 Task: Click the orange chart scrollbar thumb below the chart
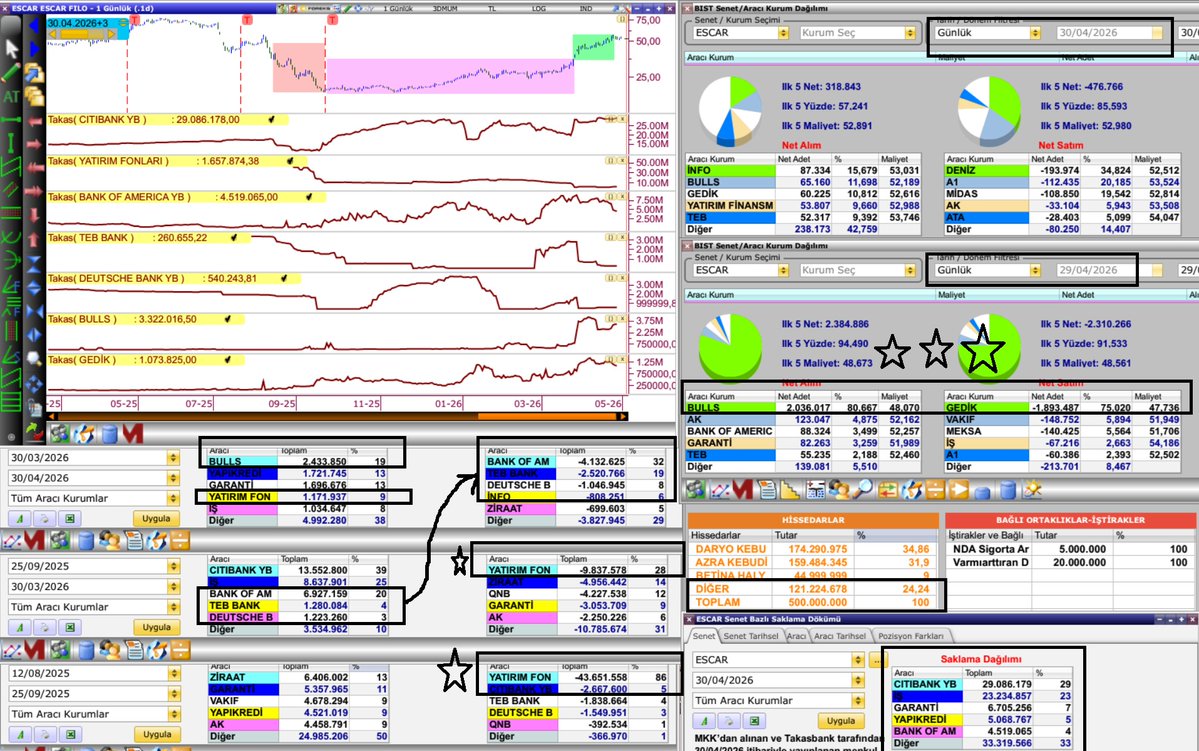pos(548,416)
